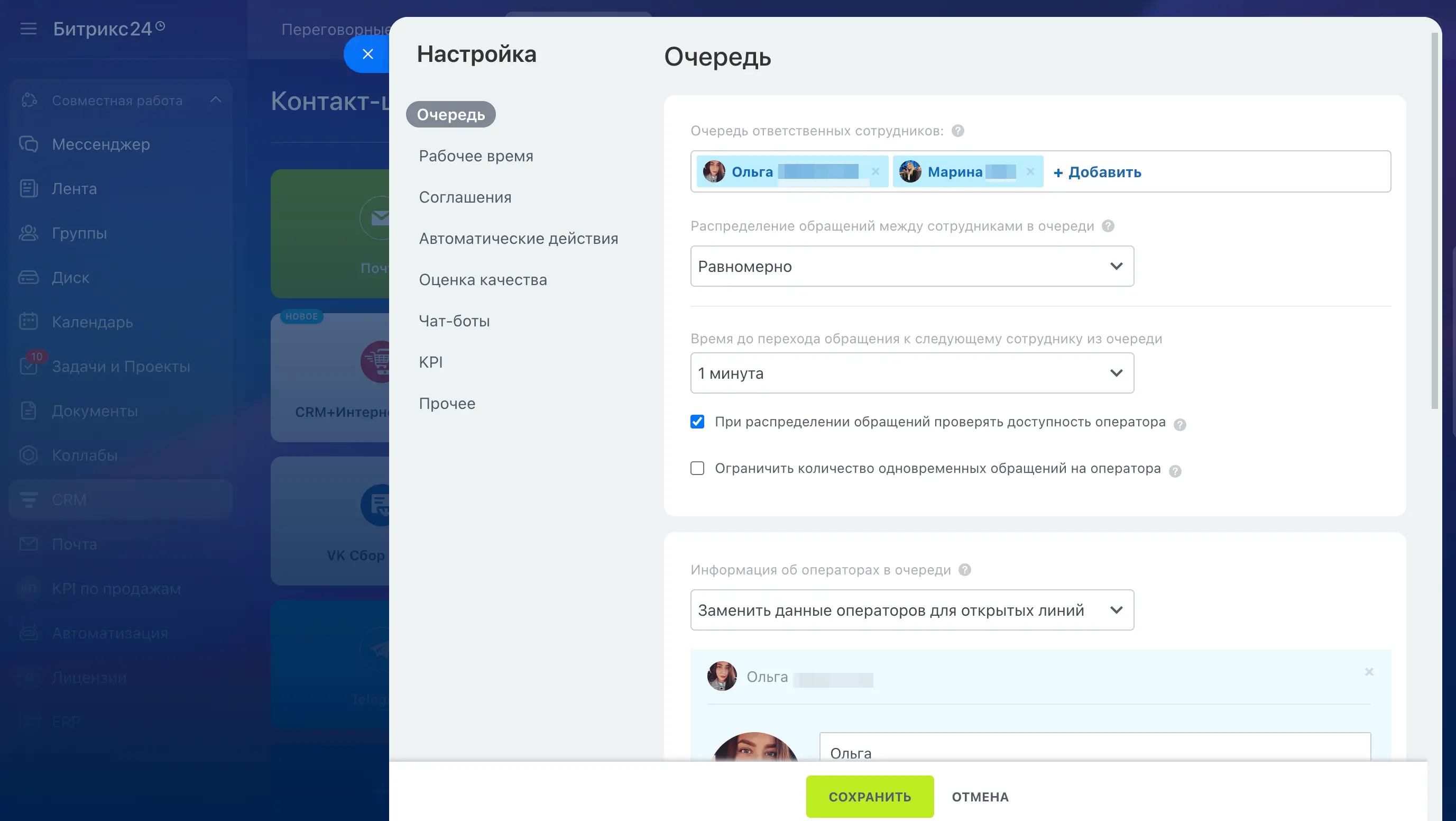Open the Автоматизация sidebar item
This screenshot has width=1456, height=821.
coord(109,633)
